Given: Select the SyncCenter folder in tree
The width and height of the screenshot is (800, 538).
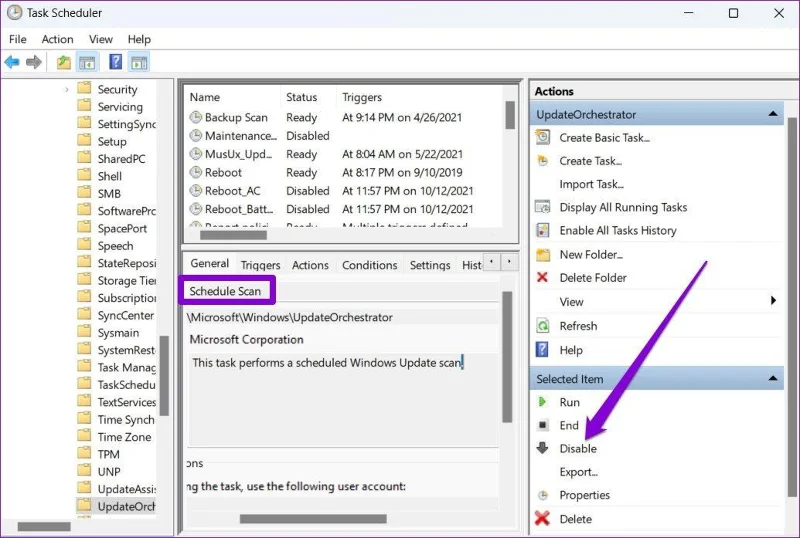Looking at the screenshot, I should coord(126,315).
